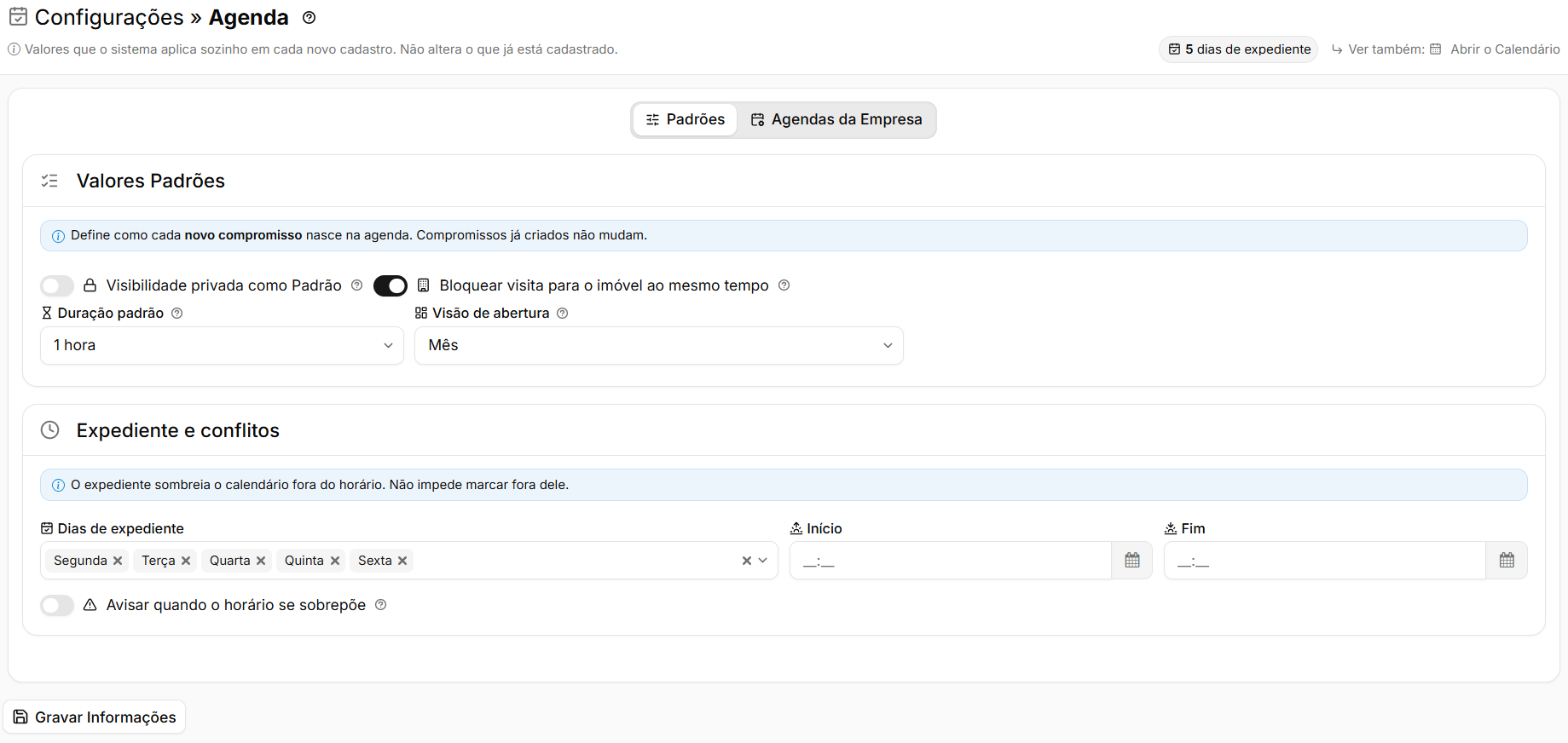1568x743 pixels.
Task: Clear all selected Dias de expediente
Action: coord(747,561)
